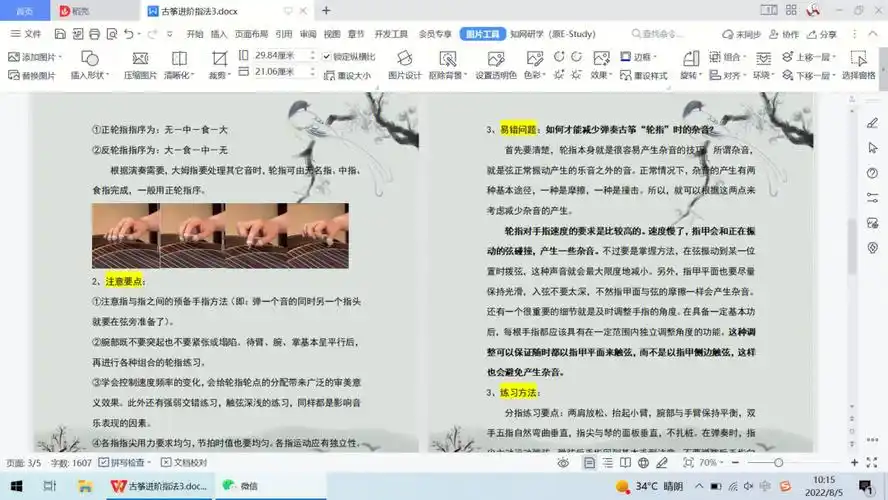Click the help question-mark icon in sidebar
Viewport: 888px width, 500px height.
point(872,173)
